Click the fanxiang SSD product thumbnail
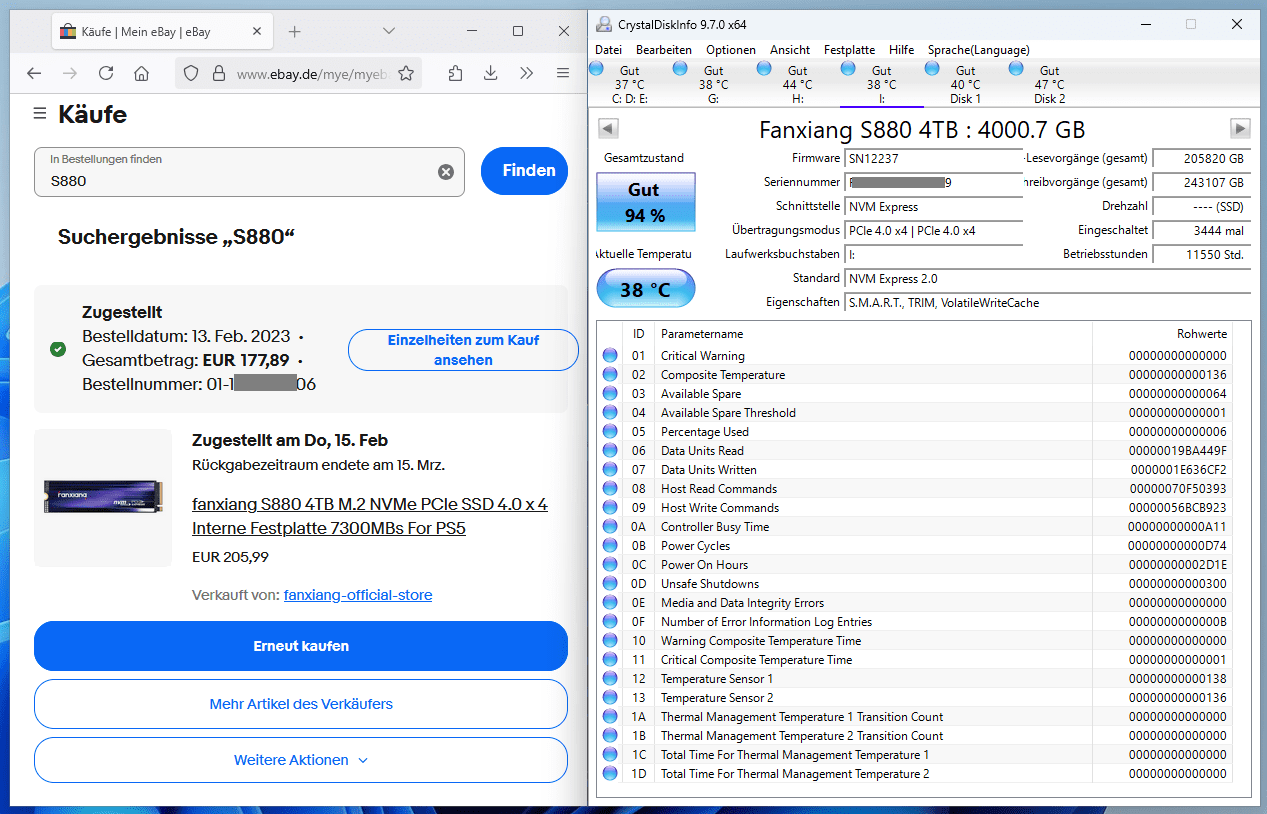Screen dimensions: 1267x814 coord(103,498)
